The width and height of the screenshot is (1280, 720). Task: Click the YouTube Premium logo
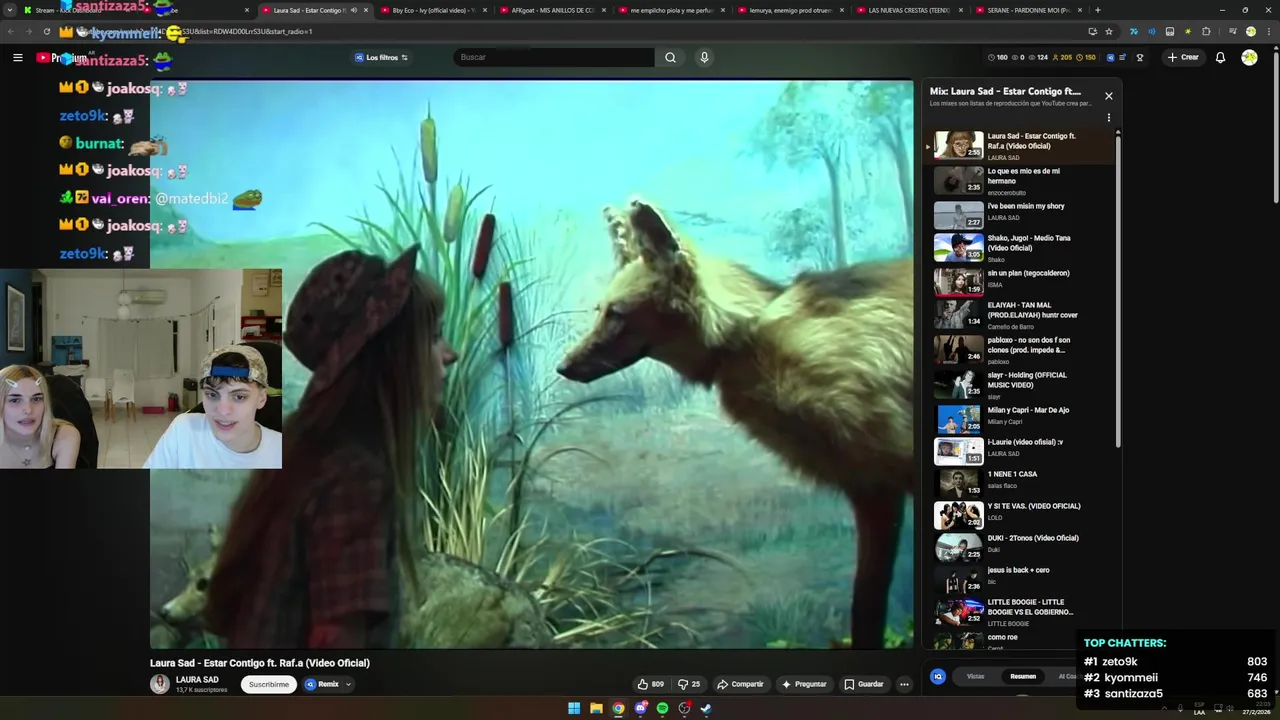pos(62,58)
